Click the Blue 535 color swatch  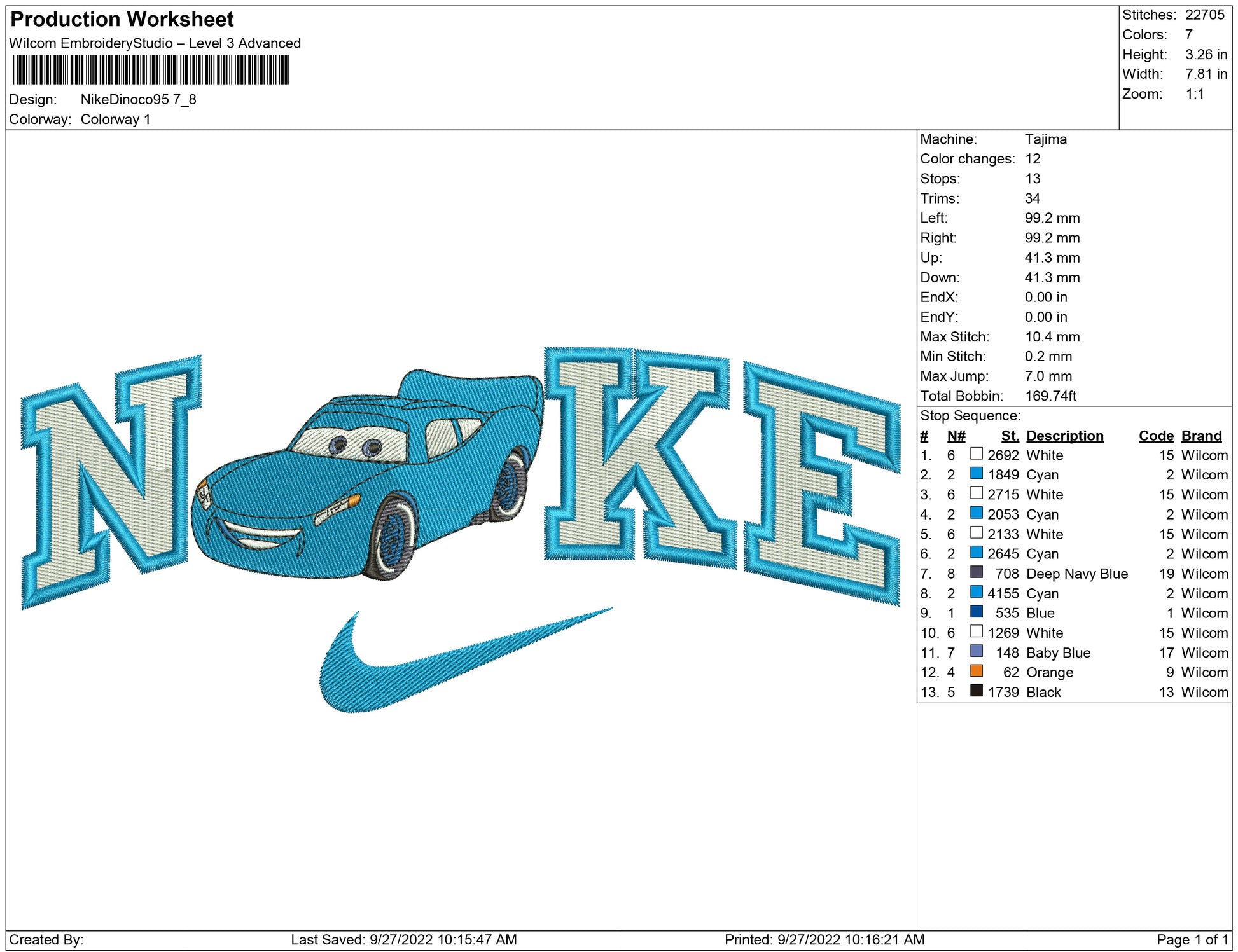tap(976, 612)
